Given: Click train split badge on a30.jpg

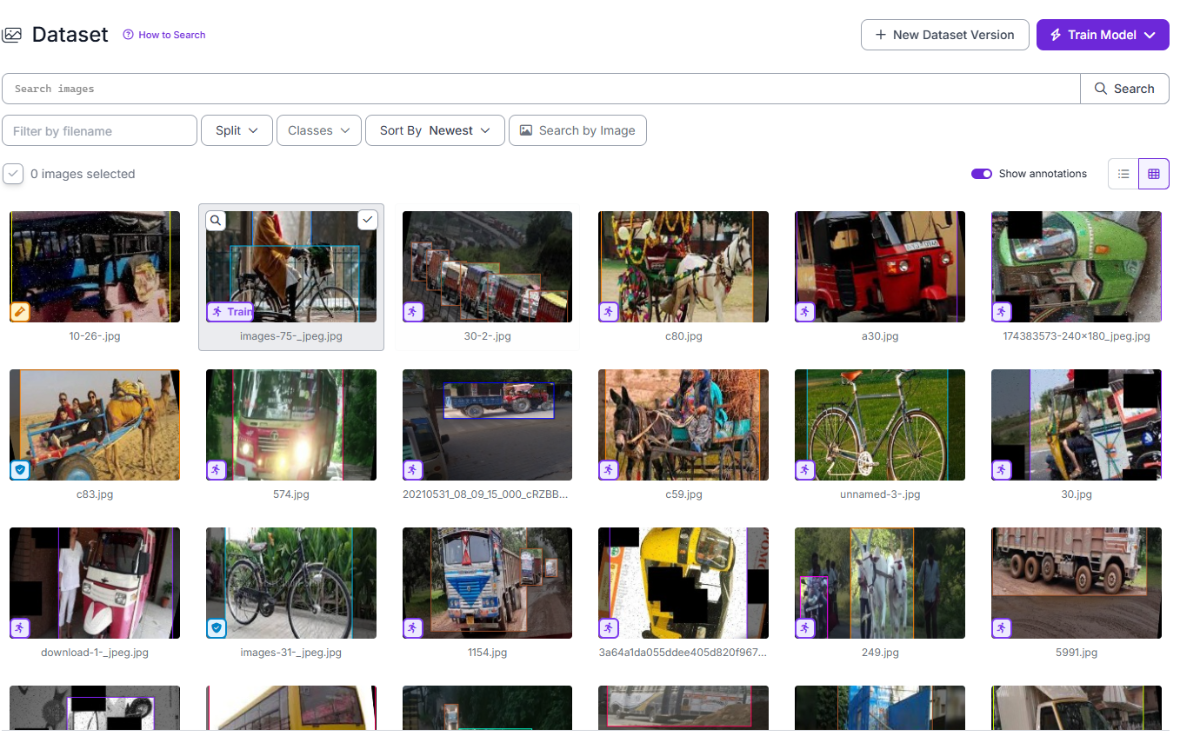Looking at the screenshot, I should [x=804, y=312].
